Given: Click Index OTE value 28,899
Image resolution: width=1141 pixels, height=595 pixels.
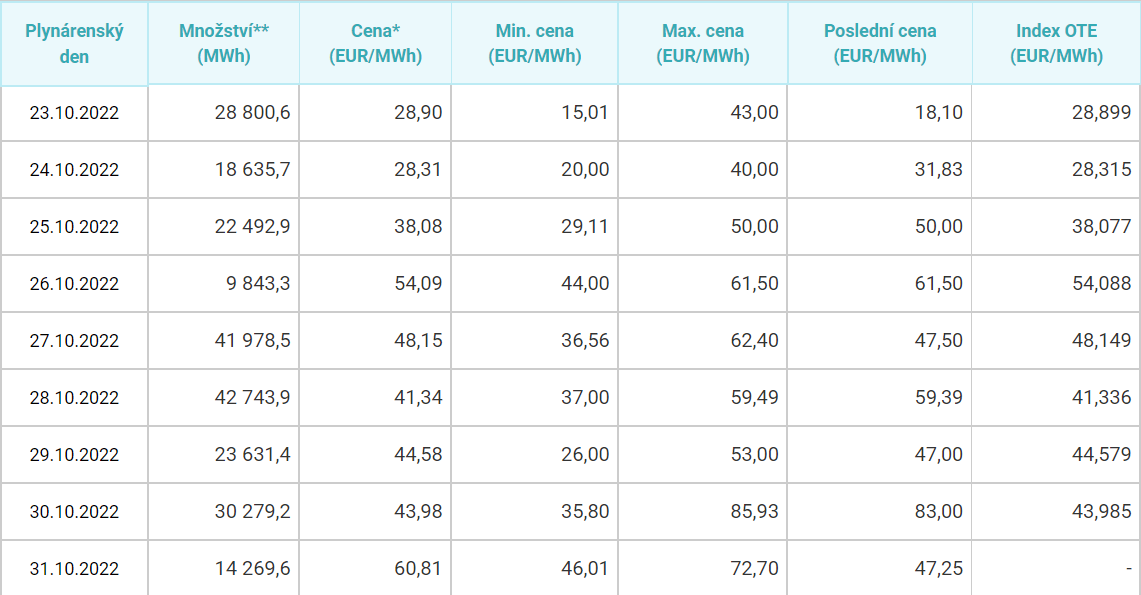Looking at the screenshot, I should [1056, 113].
